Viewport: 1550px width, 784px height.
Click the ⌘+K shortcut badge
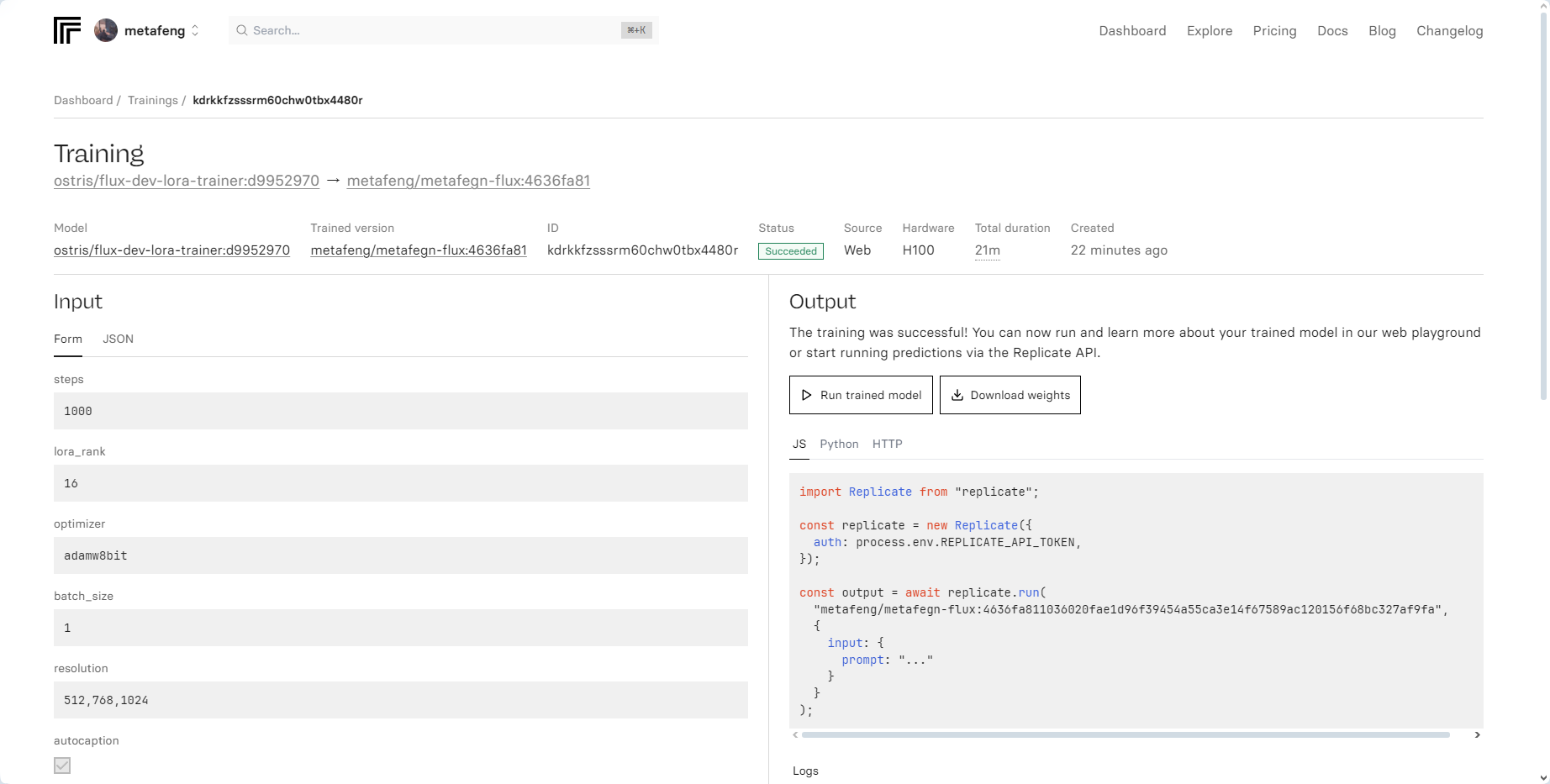coord(636,30)
